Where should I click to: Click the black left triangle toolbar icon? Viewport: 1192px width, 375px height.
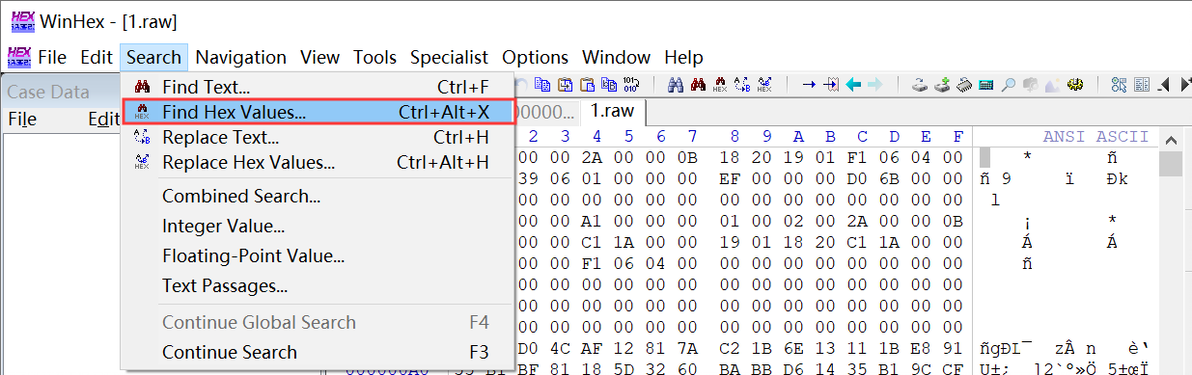tap(1164, 84)
